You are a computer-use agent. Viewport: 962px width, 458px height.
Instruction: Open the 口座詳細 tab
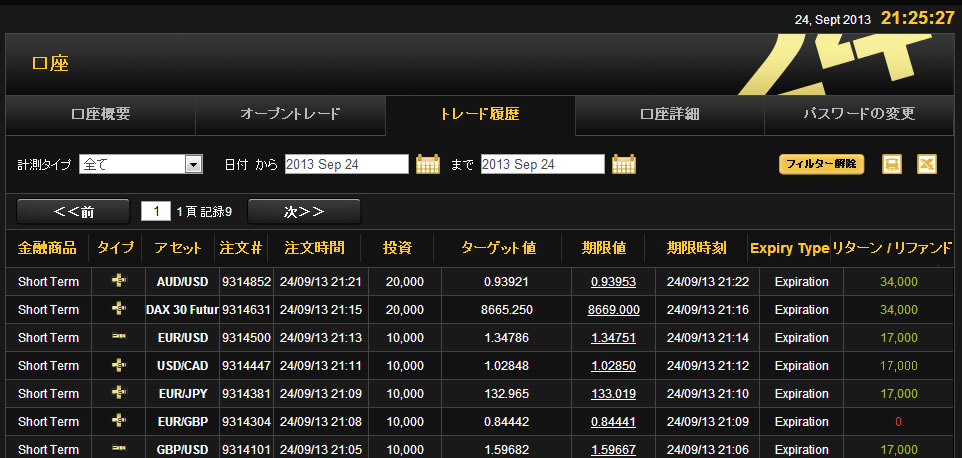[669, 115]
